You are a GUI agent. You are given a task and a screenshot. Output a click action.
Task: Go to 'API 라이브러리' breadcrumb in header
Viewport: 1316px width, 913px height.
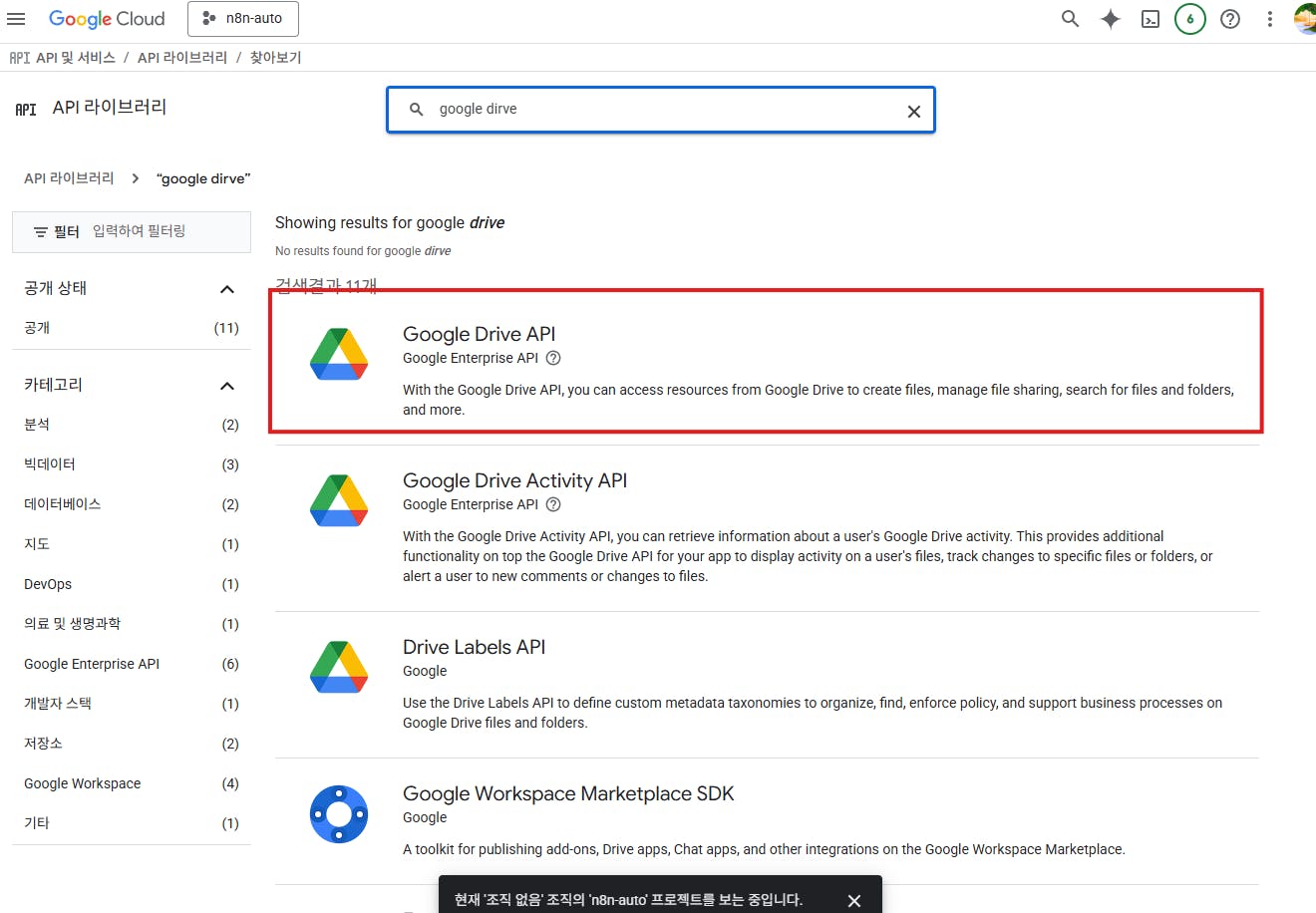click(x=182, y=58)
